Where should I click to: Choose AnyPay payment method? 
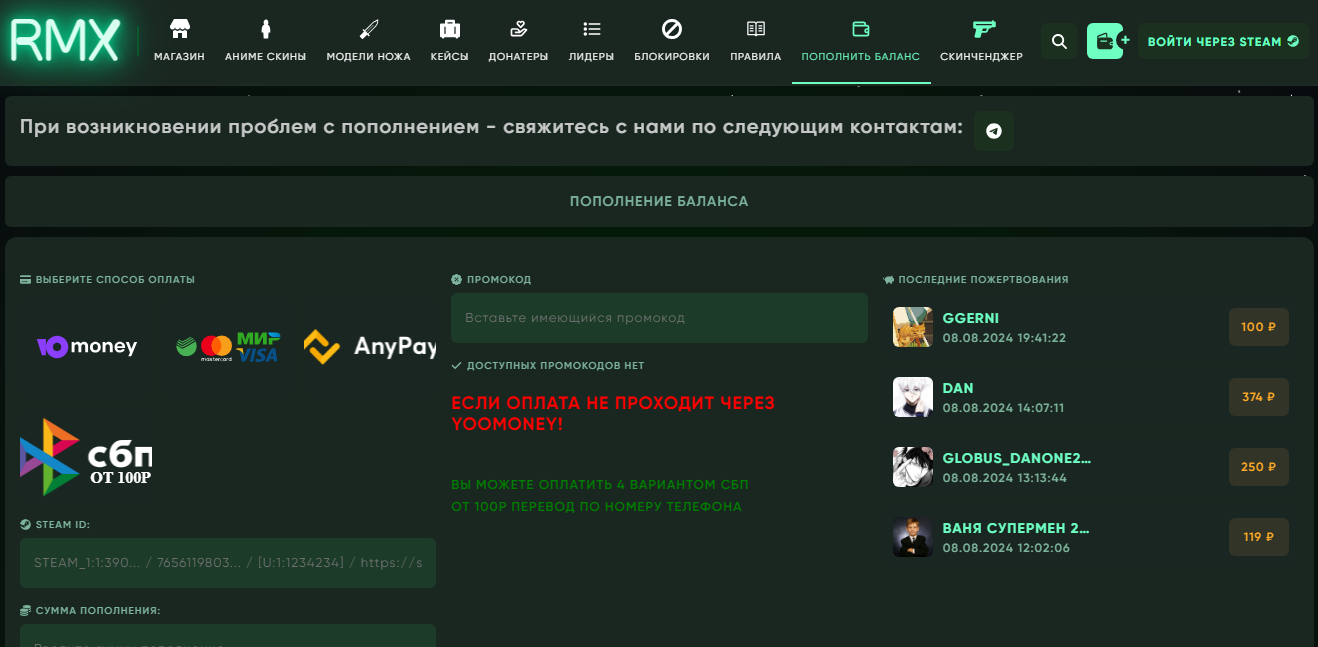coord(370,347)
